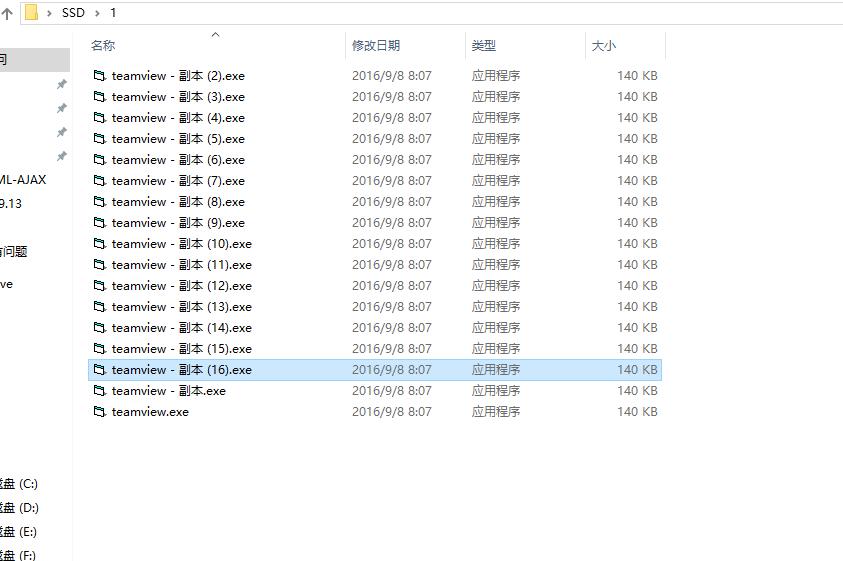Select SSD in the address breadcrumb
Image resolution: width=843 pixels, height=561 pixels.
click(73, 13)
